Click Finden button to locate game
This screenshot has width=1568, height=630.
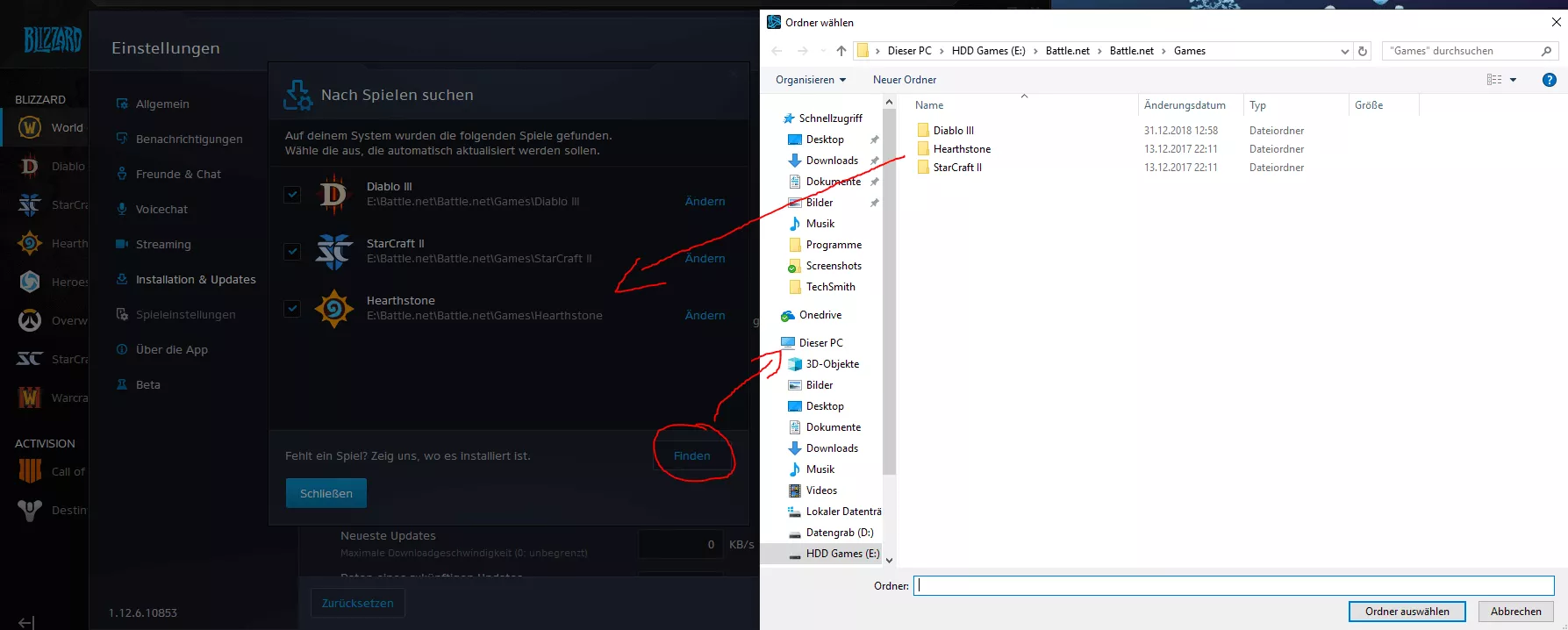click(691, 455)
